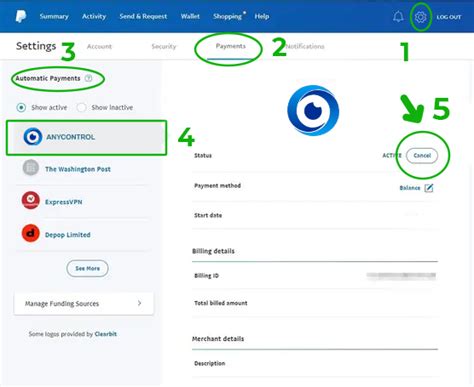The height and width of the screenshot is (387, 474).
Task: Select the ExpressVPN merchant name
Action: [x=64, y=202]
